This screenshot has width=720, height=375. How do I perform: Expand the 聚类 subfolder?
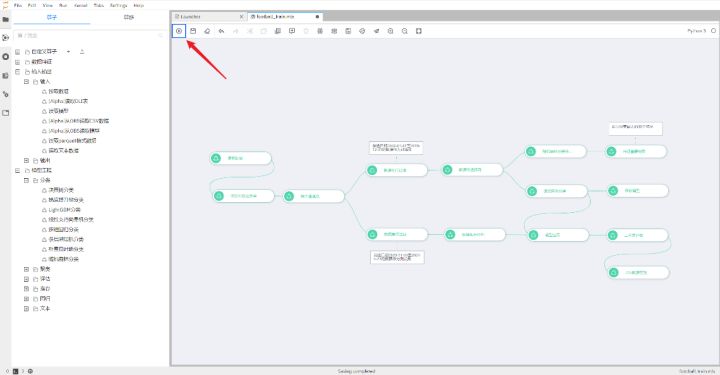(x=26, y=269)
